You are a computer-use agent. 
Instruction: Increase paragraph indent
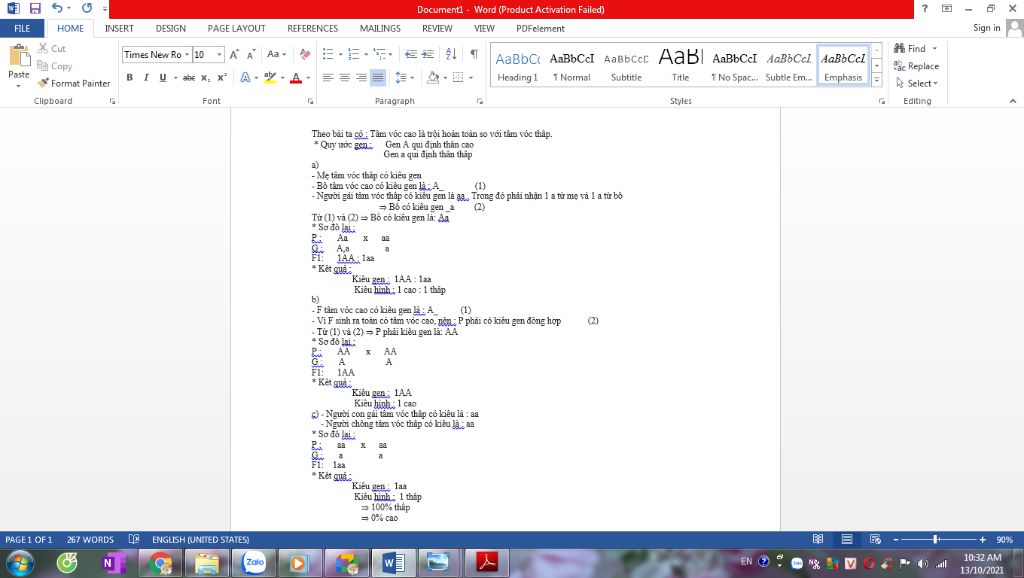point(428,54)
